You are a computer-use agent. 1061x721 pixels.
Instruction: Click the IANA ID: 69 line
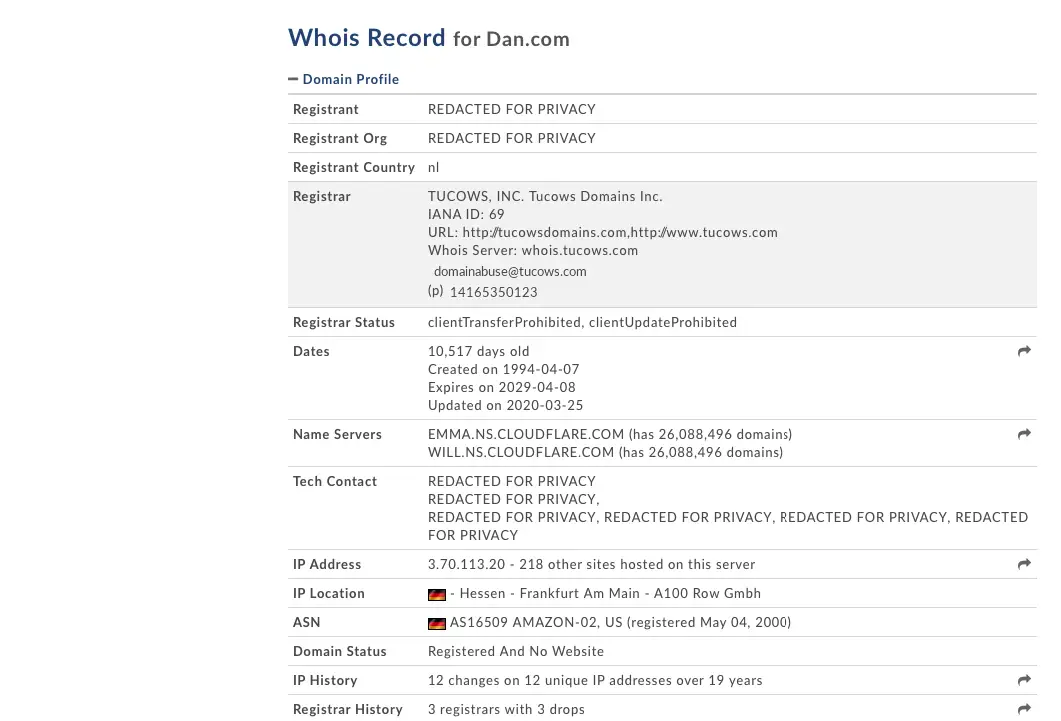(x=466, y=214)
